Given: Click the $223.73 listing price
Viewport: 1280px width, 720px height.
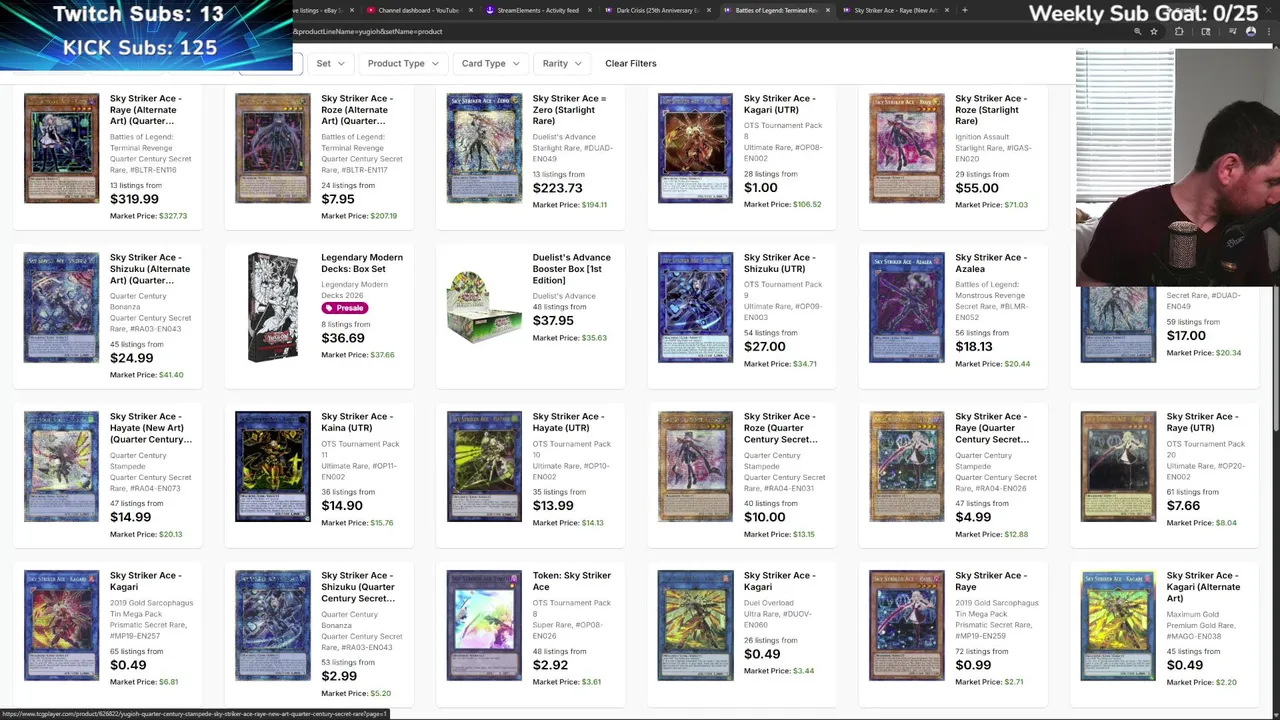Looking at the screenshot, I should click(557, 188).
